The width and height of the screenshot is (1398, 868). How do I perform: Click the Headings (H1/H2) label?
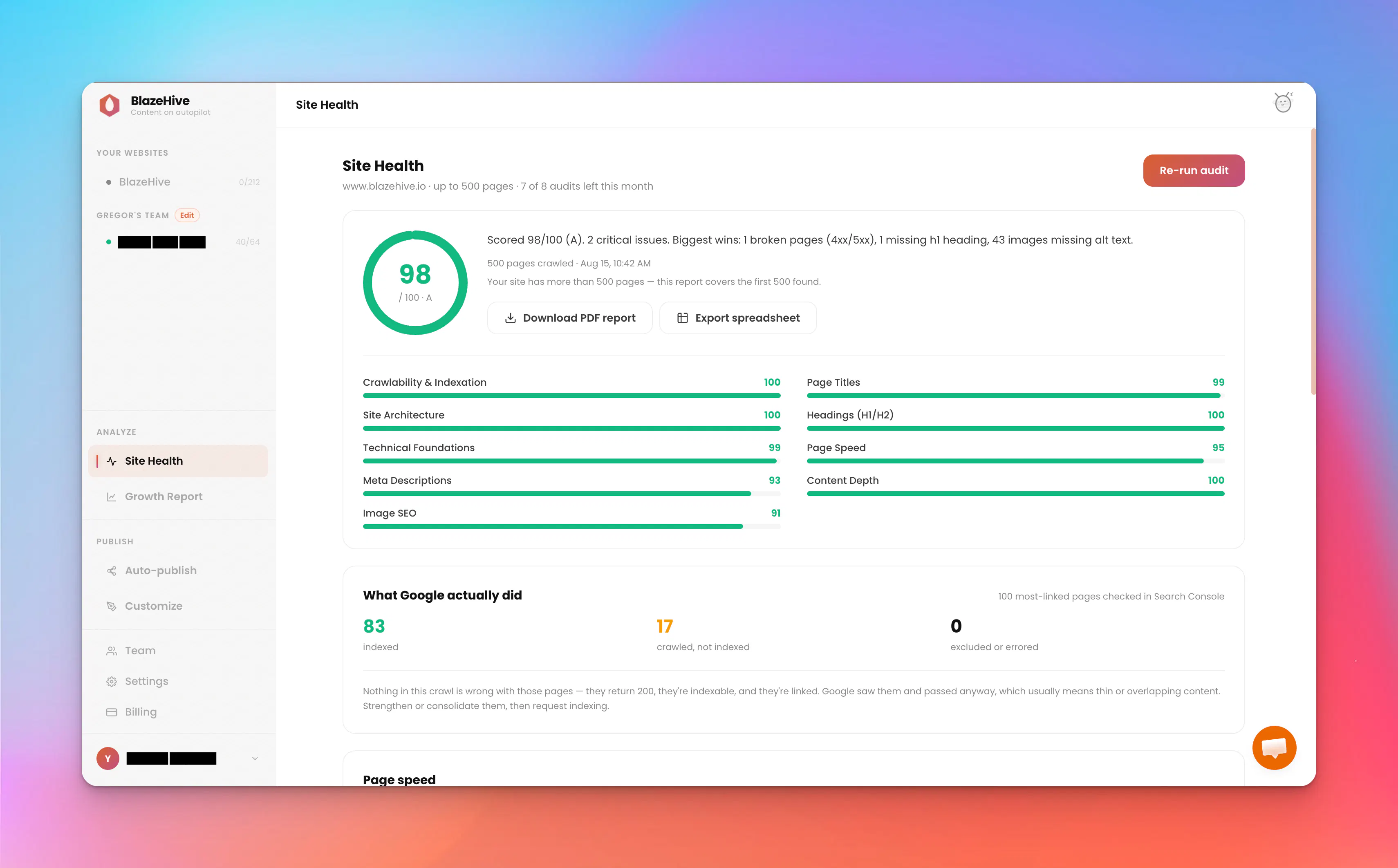850,415
